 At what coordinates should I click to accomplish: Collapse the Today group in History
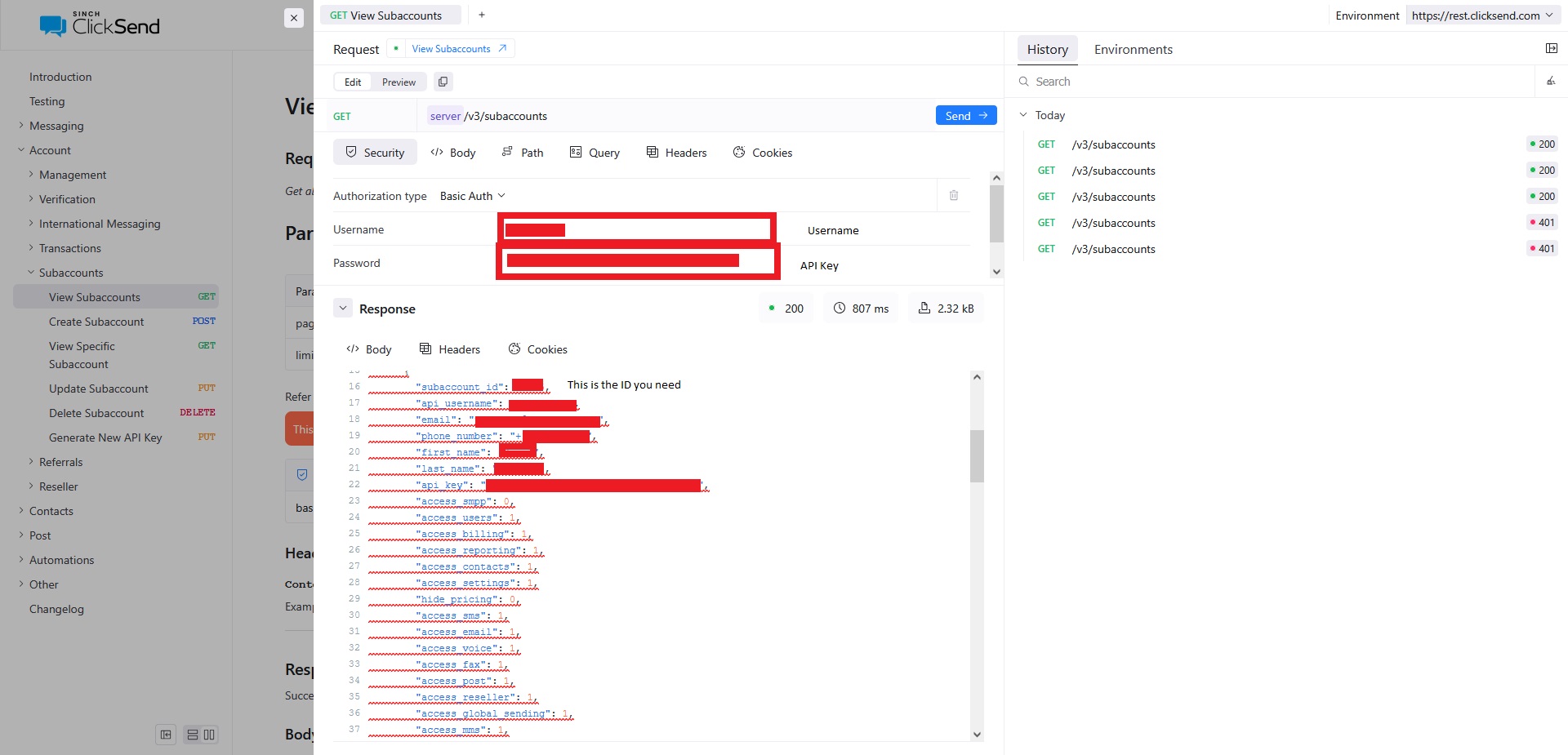point(1023,115)
